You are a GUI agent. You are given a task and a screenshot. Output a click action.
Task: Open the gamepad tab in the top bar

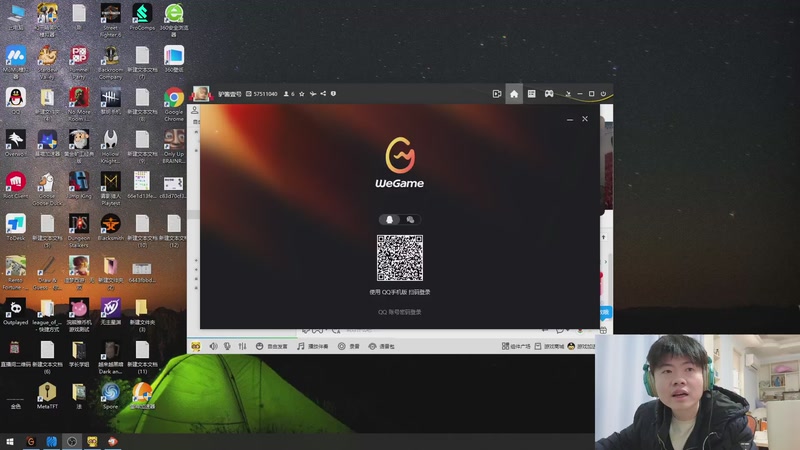pyautogui.click(x=548, y=94)
